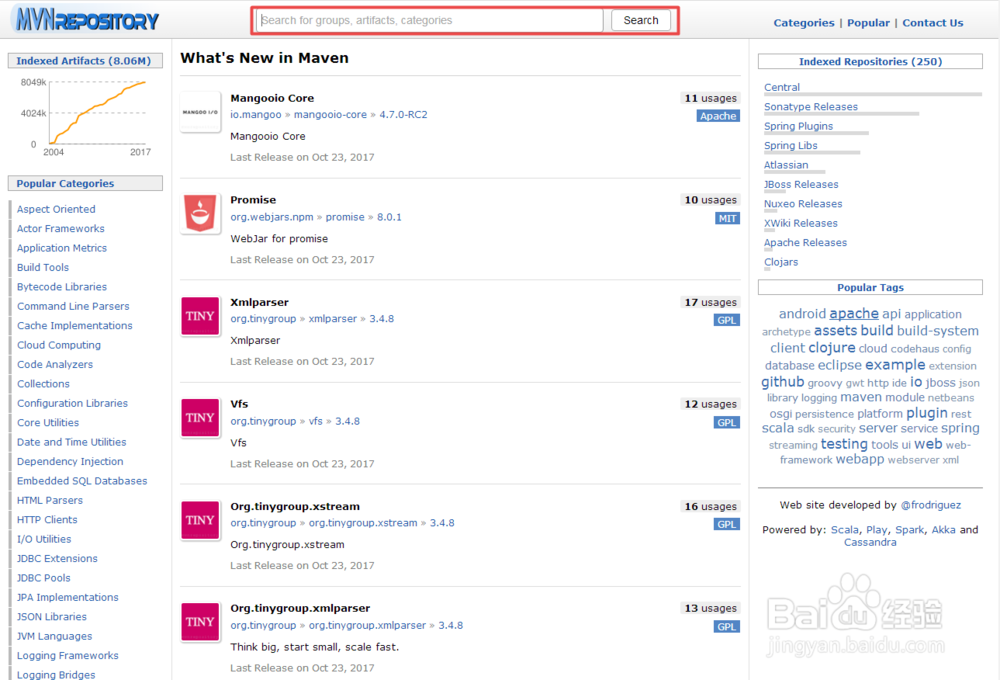Open the Org.tinygroup.xmlparser title link
This screenshot has height=680, width=1000.
pos(300,609)
